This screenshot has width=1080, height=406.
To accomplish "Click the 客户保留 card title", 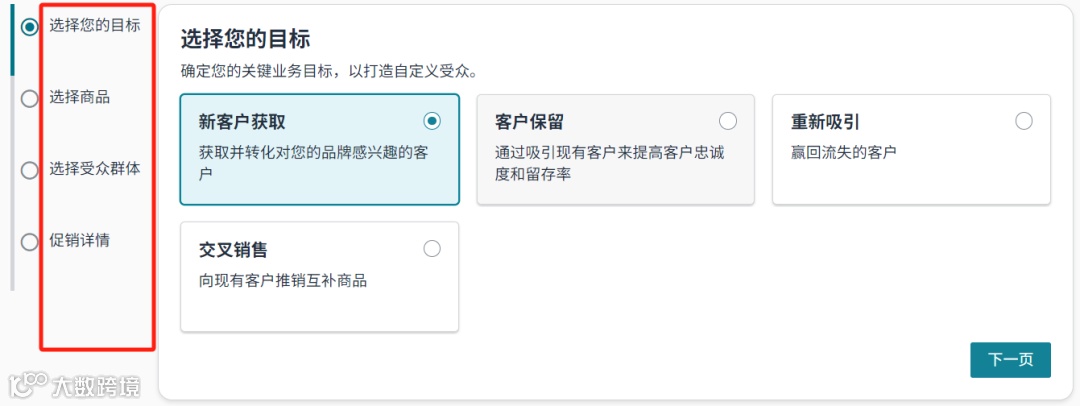I will pos(530,122).
